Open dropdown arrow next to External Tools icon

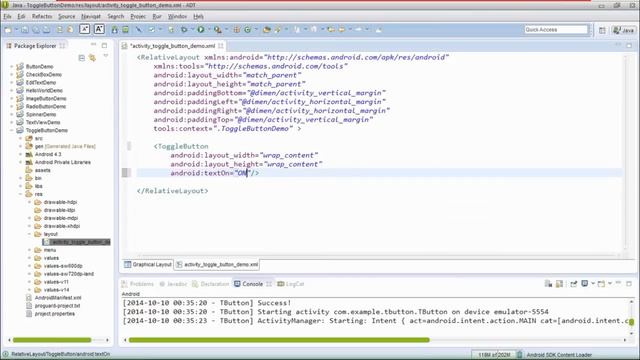226,29
